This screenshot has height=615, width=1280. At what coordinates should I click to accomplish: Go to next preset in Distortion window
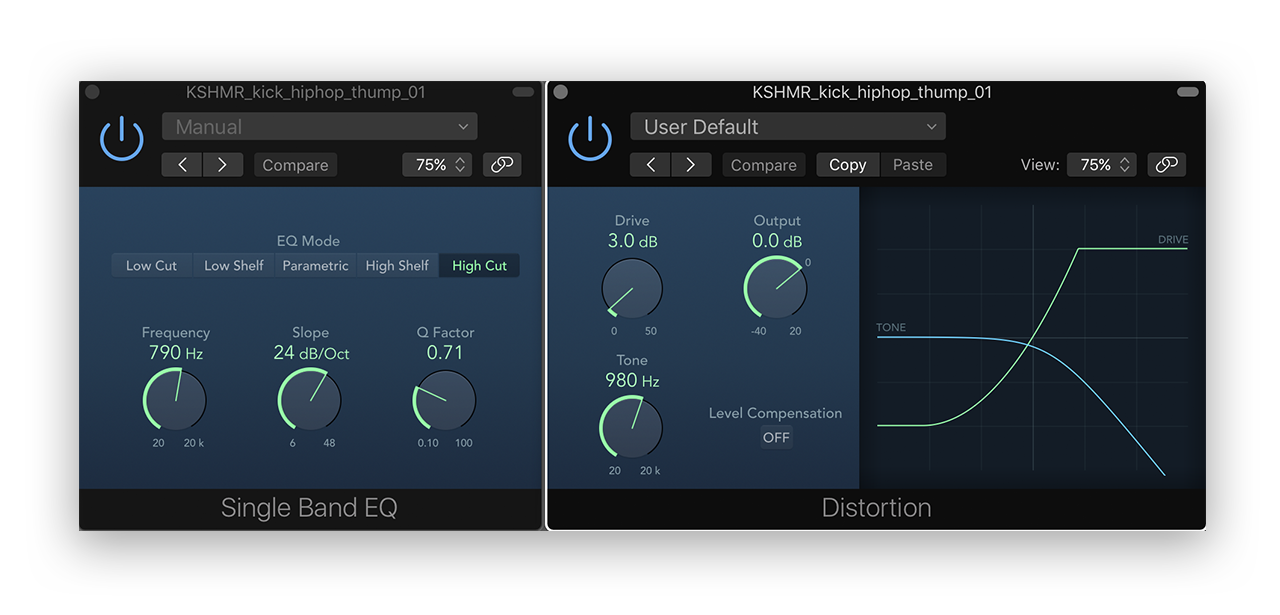point(691,165)
